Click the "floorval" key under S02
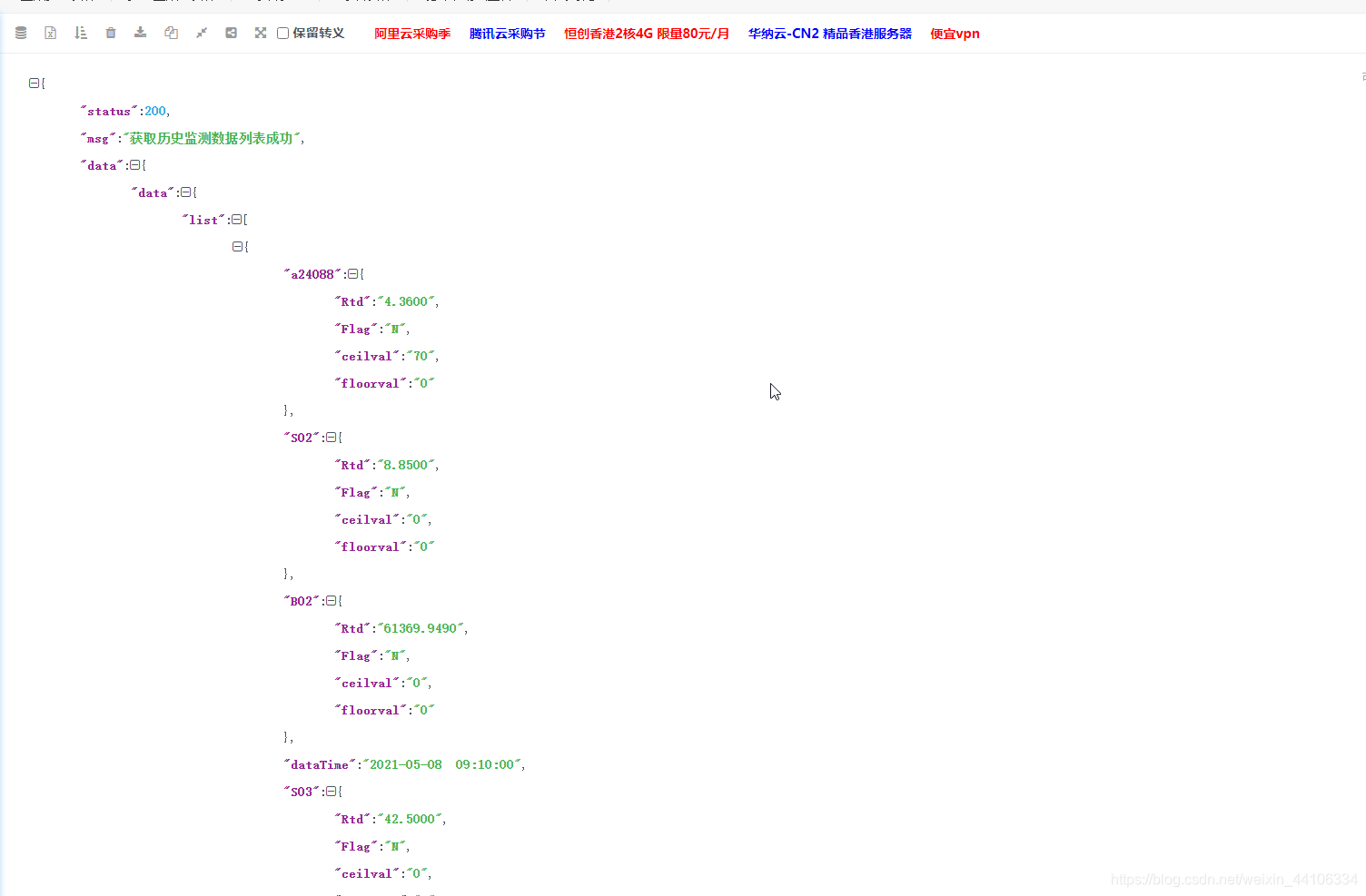Viewport: 1366px width, 896px height. pos(371,546)
